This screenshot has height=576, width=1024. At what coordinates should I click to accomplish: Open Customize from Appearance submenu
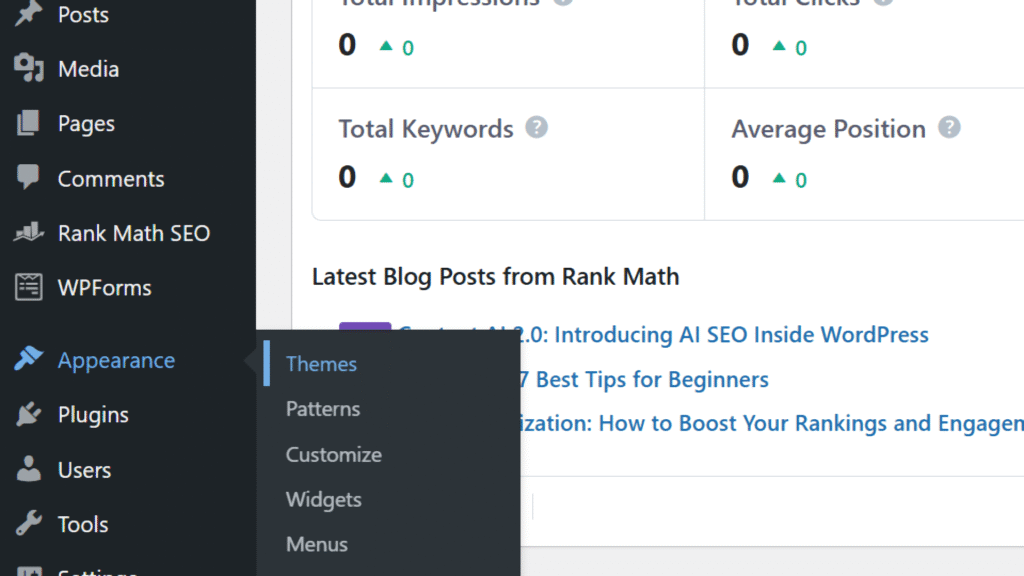333,454
